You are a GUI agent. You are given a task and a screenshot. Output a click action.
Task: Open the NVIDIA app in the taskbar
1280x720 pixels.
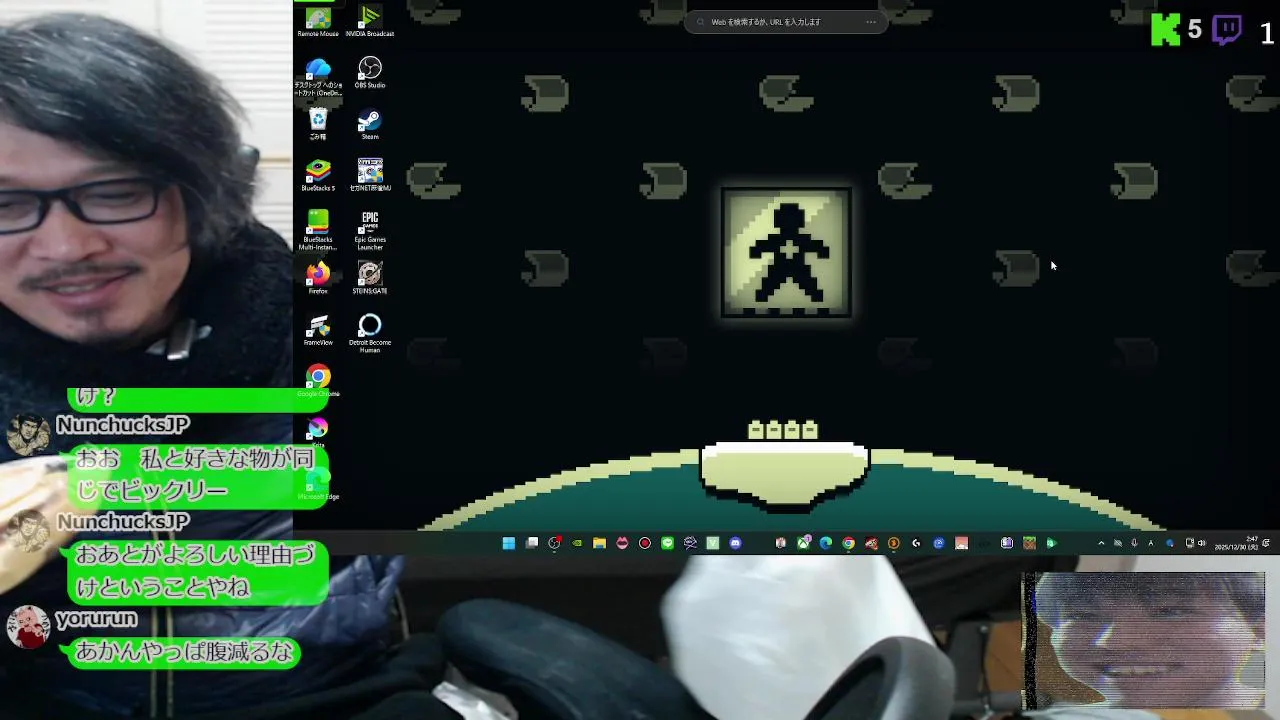coord(577,543)
